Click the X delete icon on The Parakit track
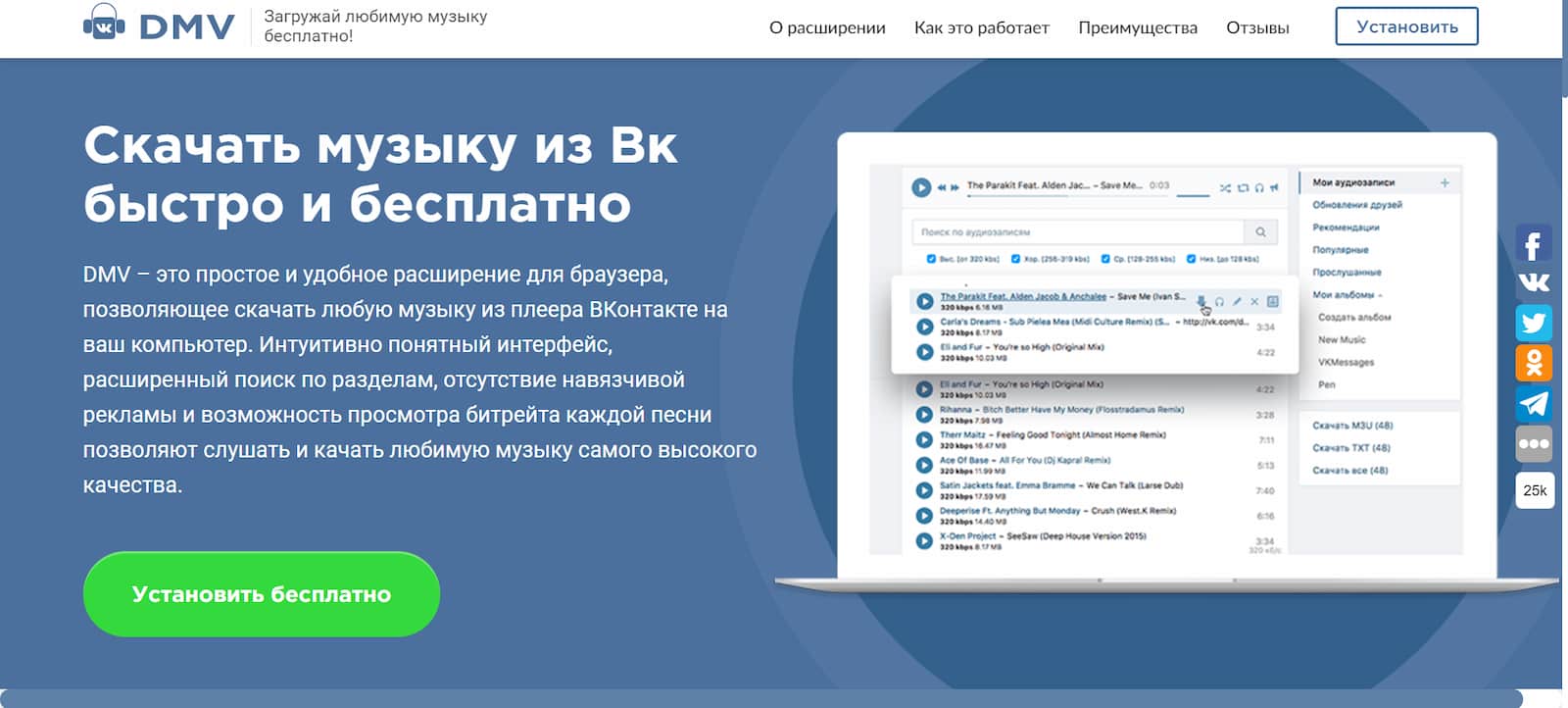Viewport: 1568px width, 708px height. (x=1254, y=301)
